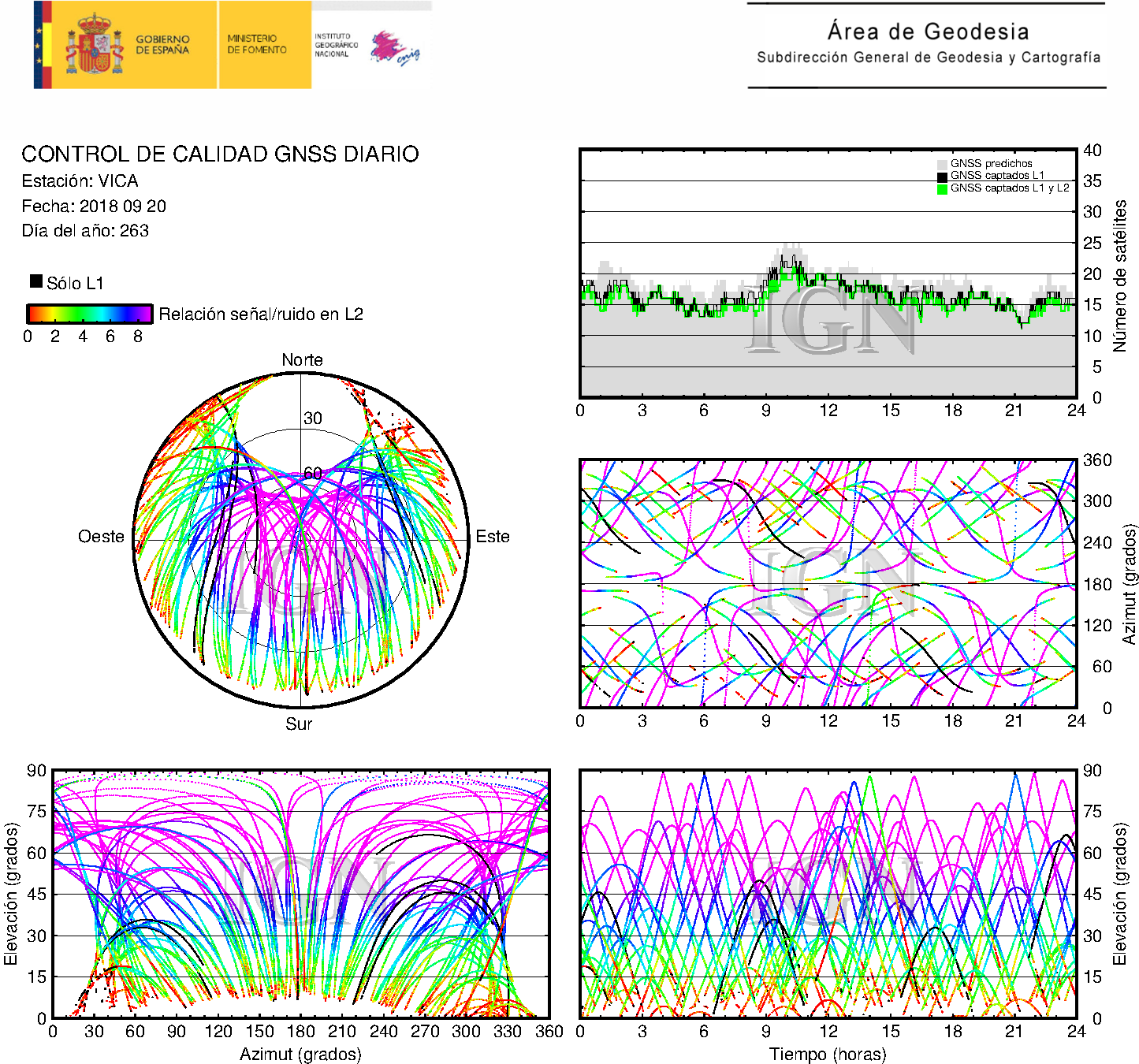Click the Tiempo (horas) axis label
Viewport: 1139px width, 1064px height.
click(x=828, y=1055)
